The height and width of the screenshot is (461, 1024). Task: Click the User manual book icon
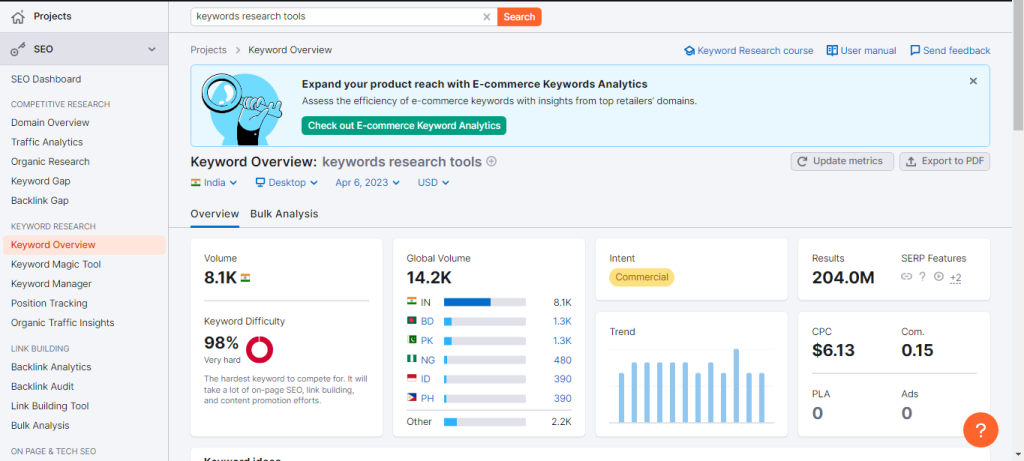(x=832, y=50)
